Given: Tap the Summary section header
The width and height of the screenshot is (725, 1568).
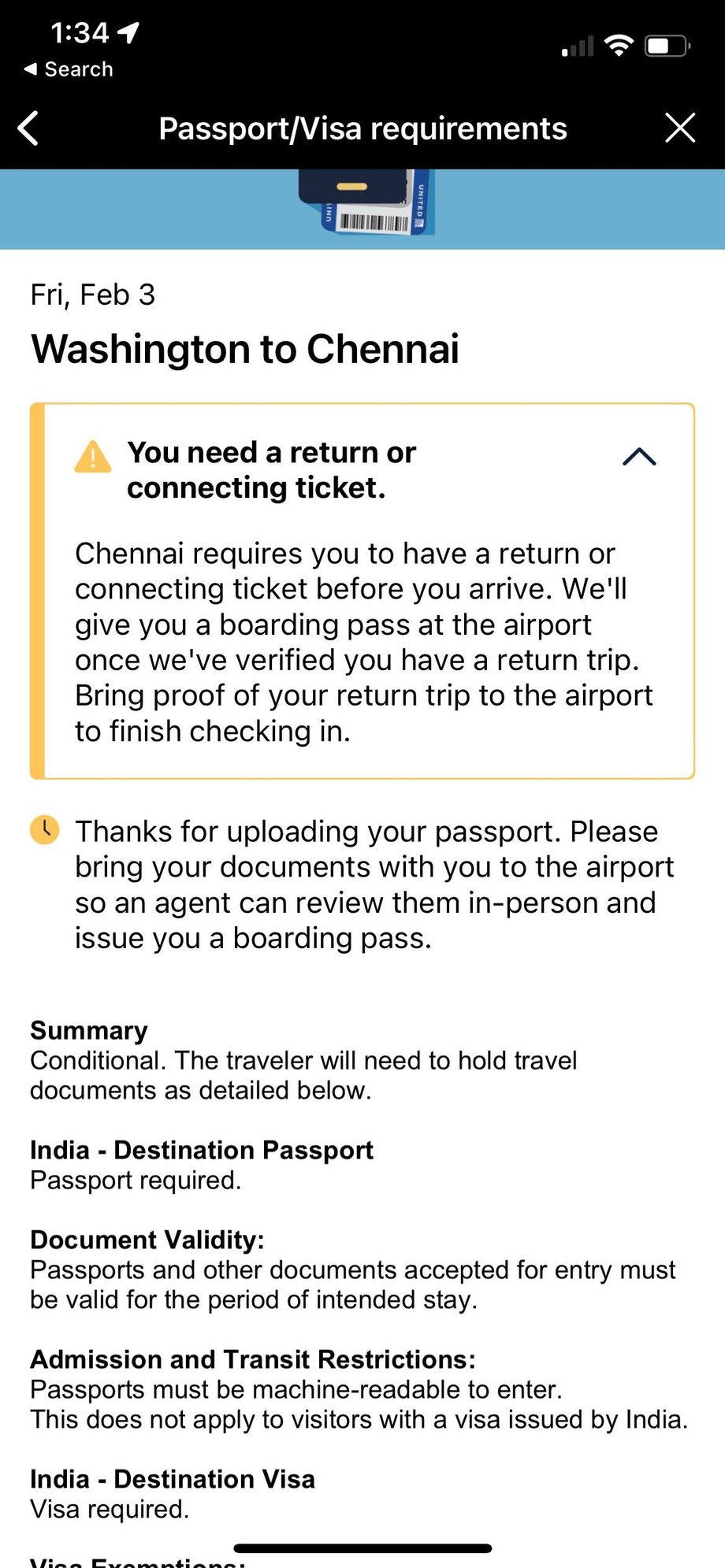Looking at the screenshot, I should tap(88, 1030).
